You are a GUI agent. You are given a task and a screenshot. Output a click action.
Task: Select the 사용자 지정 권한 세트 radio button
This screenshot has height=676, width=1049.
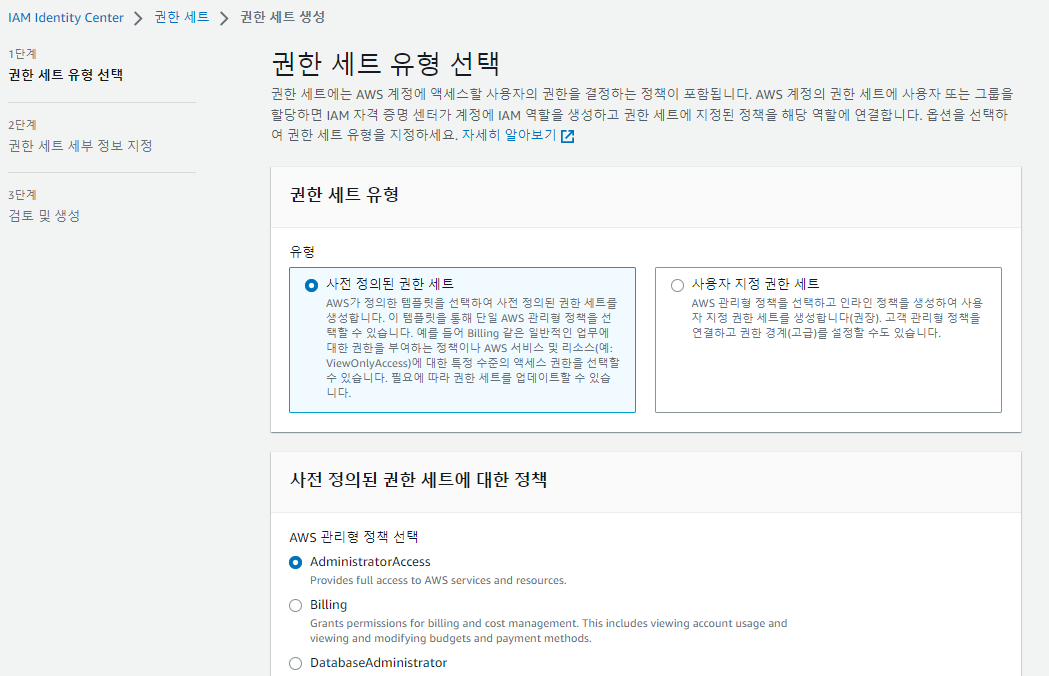click(x=677, y=285)
